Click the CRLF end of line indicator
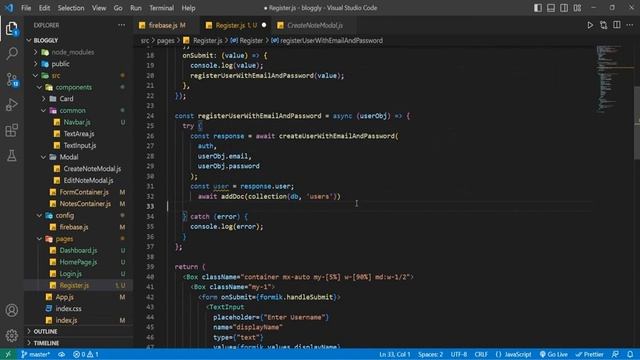Viewport: 640px width, 360px height. coord(481,354)
